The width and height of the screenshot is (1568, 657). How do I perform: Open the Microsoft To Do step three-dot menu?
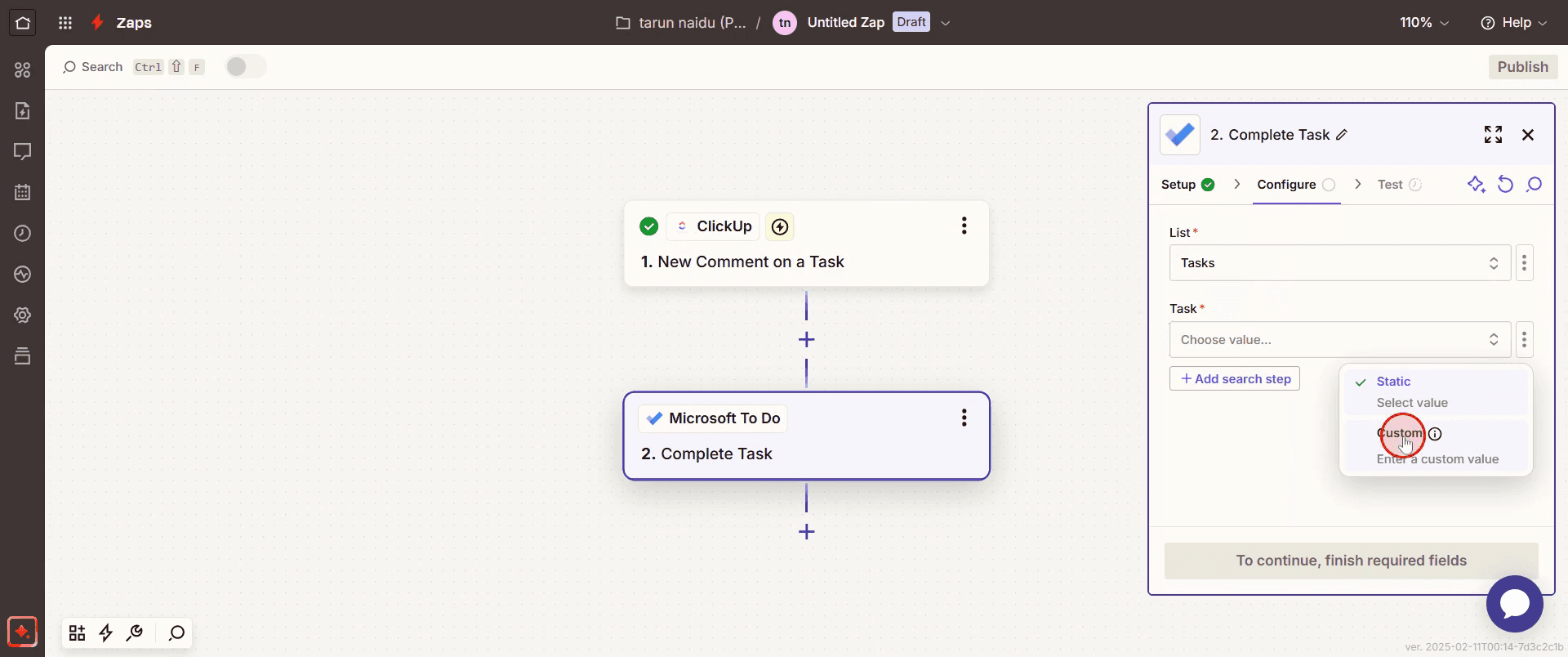click(x=964, y=418)
